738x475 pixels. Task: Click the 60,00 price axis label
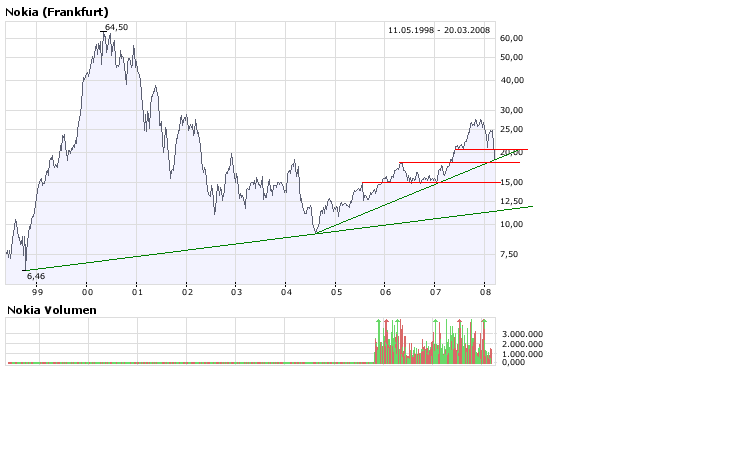512,38
